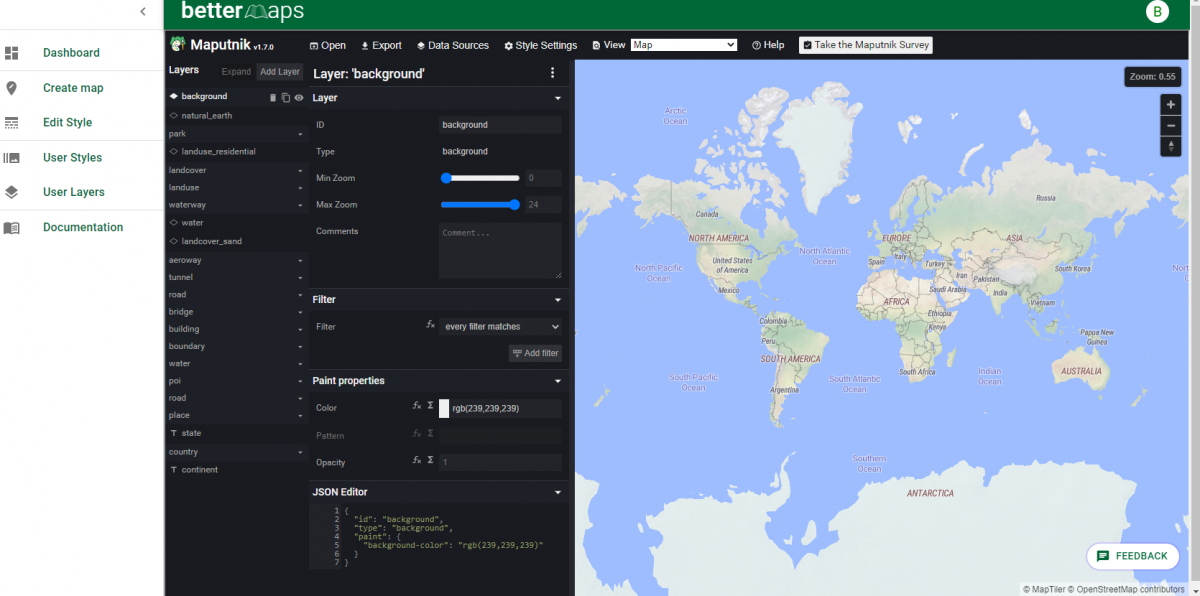Delete the background layer with trash icon
1200x596 pixels.
pos(273,97)
